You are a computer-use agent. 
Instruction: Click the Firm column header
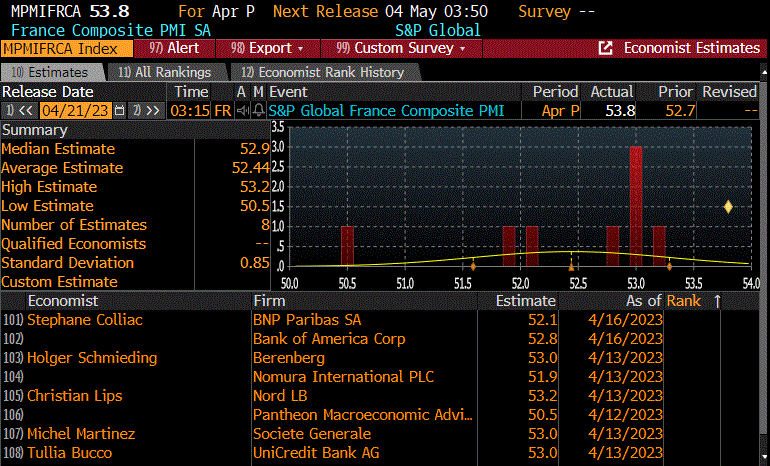coord(269,301)
